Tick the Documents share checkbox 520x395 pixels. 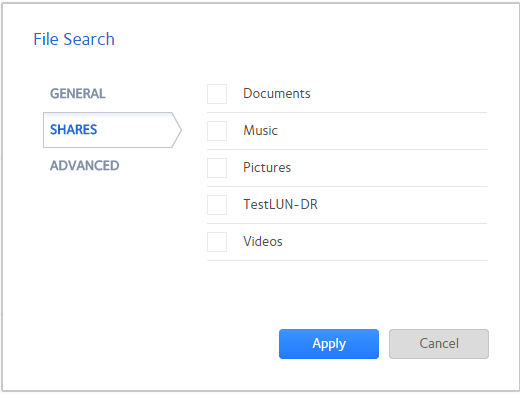(x=217, y=94)
